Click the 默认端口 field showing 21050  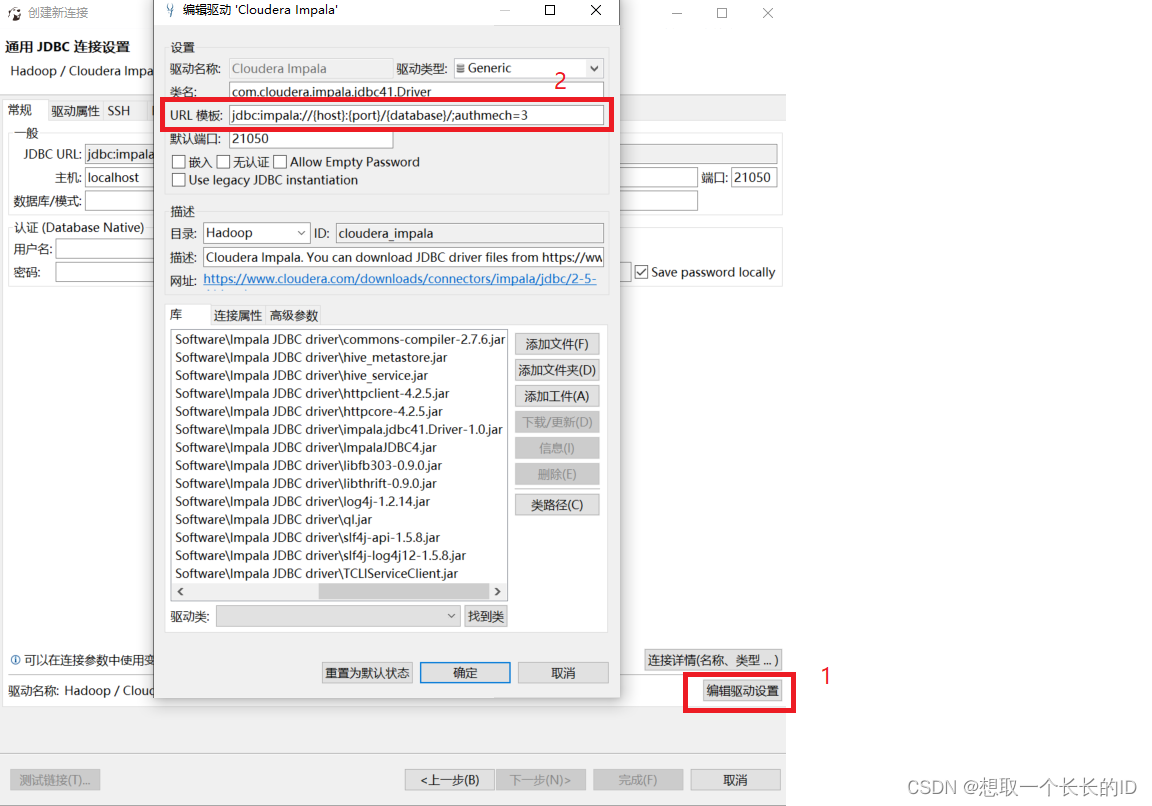[312, 139]
